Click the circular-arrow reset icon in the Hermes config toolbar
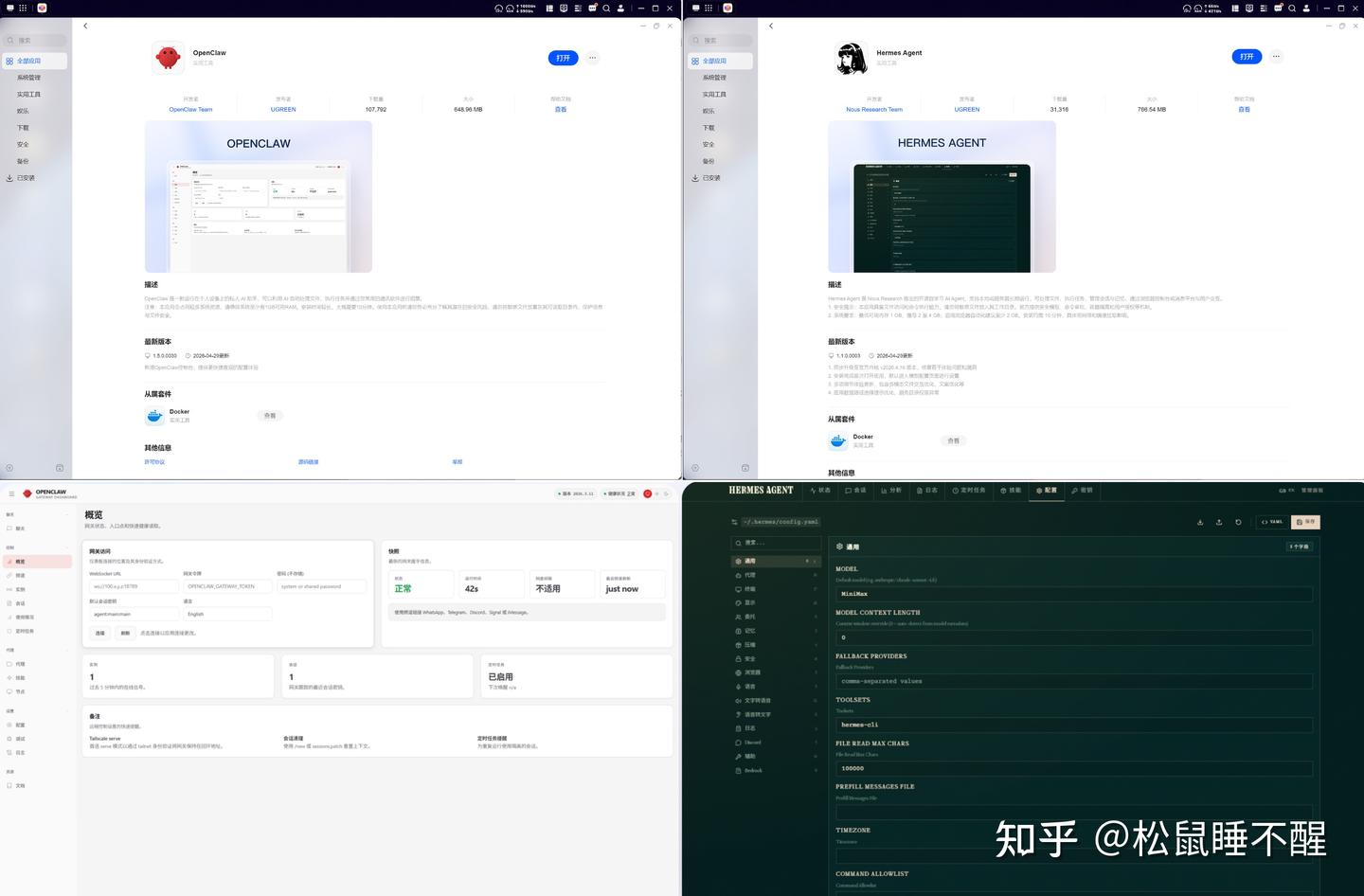This screenshot has height=896, width=1364. pos(1238,522)
